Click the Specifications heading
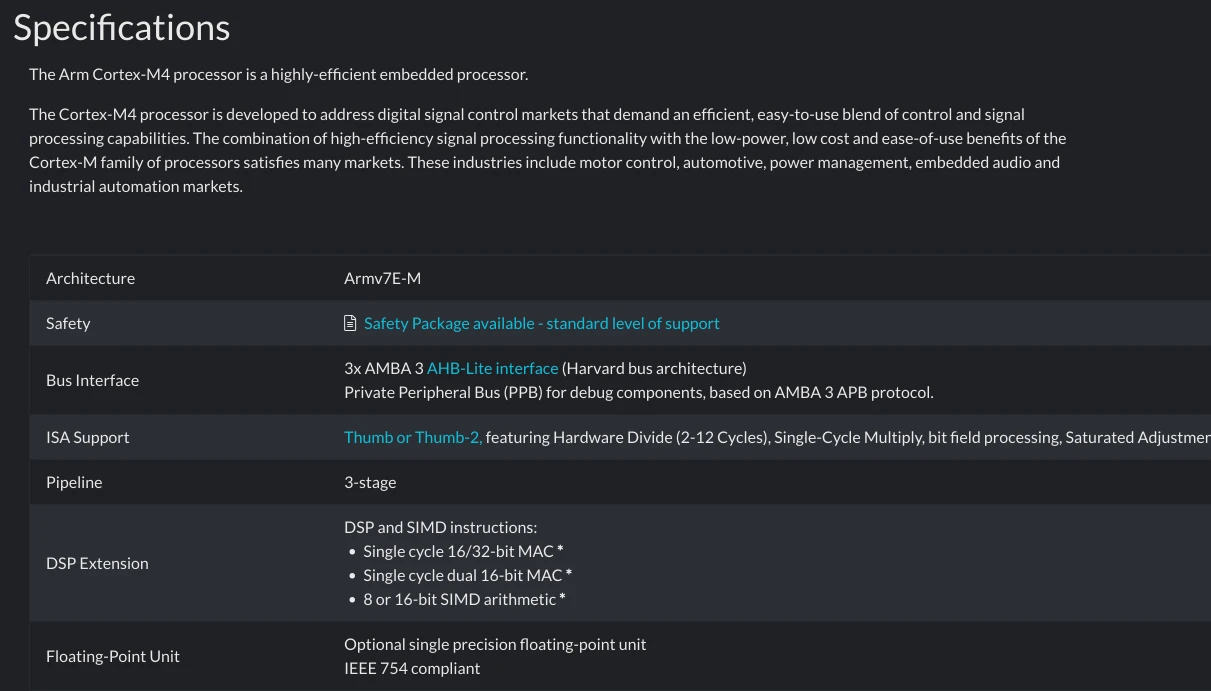 (122, 27)
